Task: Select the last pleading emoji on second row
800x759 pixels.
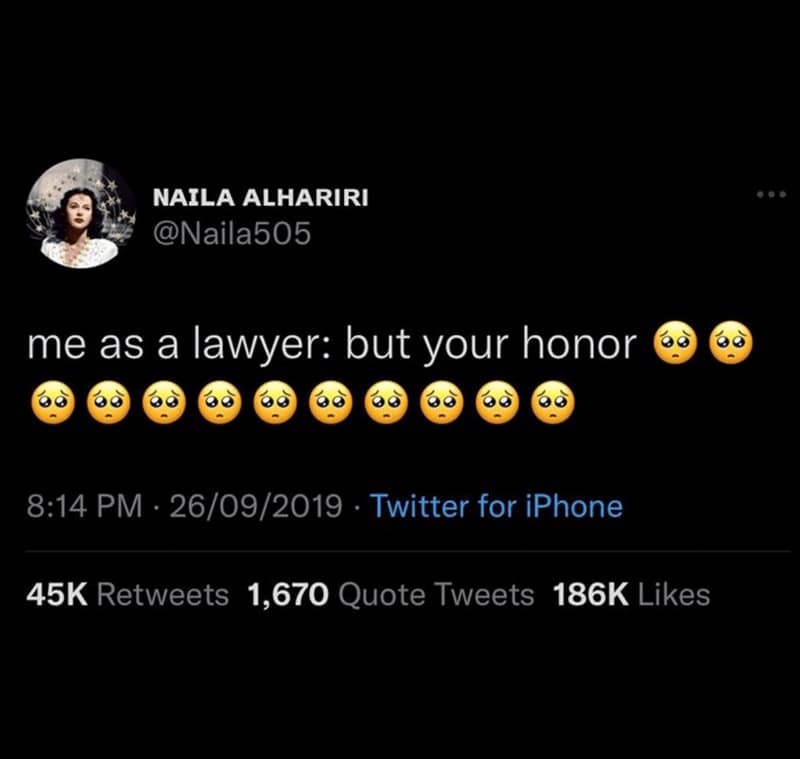Action: (x=553, y=402)
